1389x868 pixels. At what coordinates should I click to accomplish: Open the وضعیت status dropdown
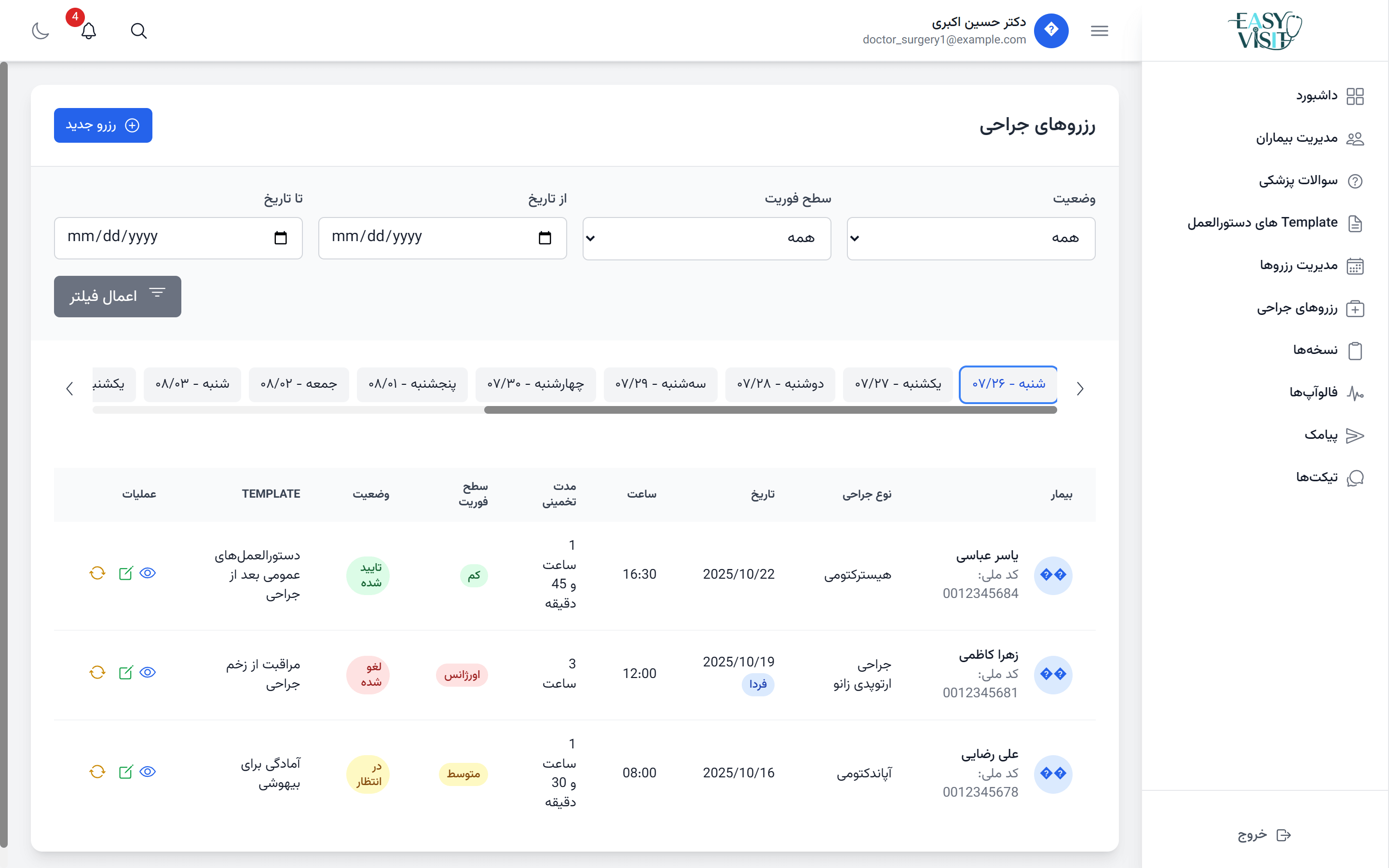(970, 238)
